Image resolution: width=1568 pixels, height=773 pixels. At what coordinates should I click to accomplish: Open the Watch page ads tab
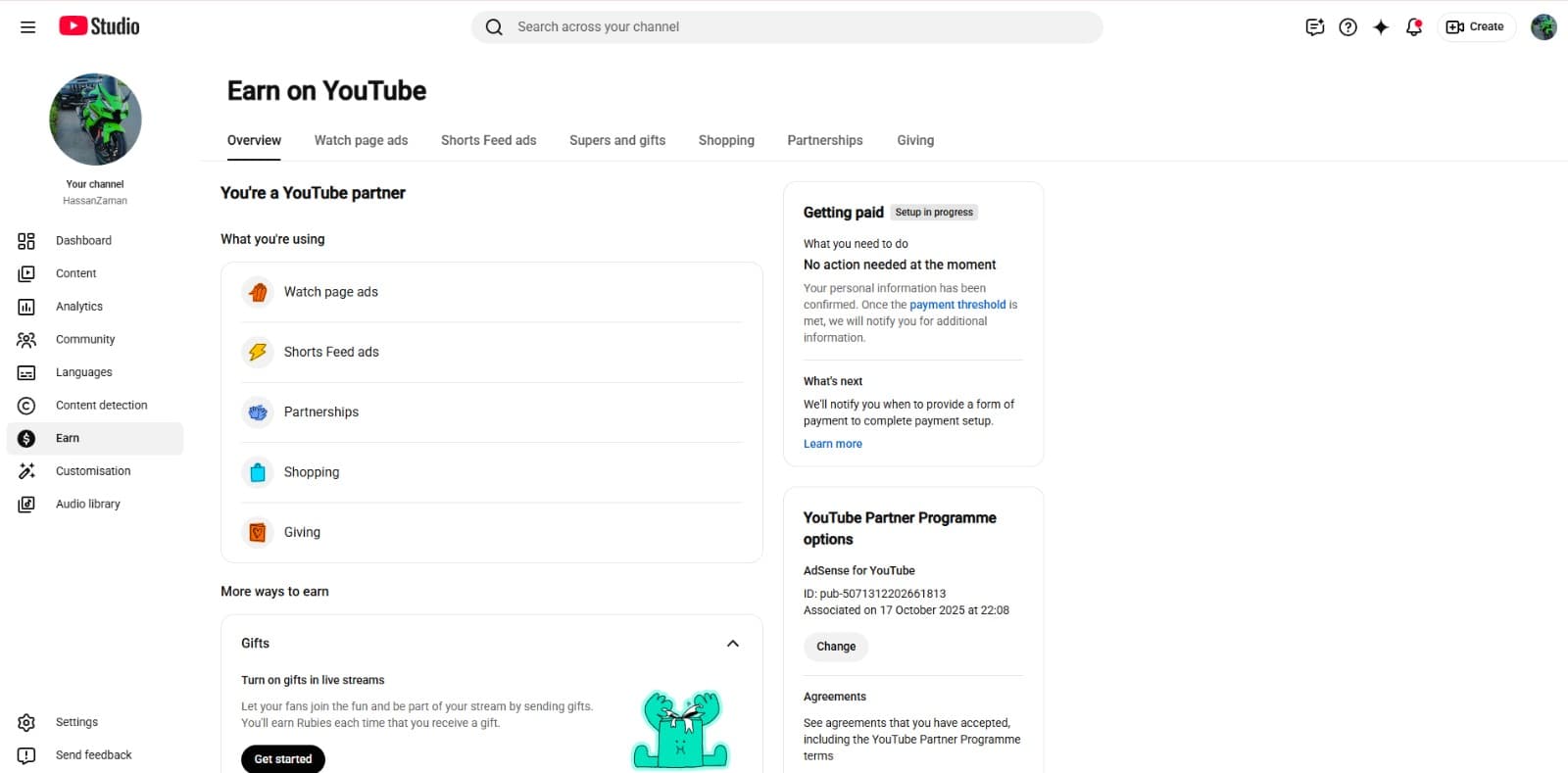pos(361,140)
